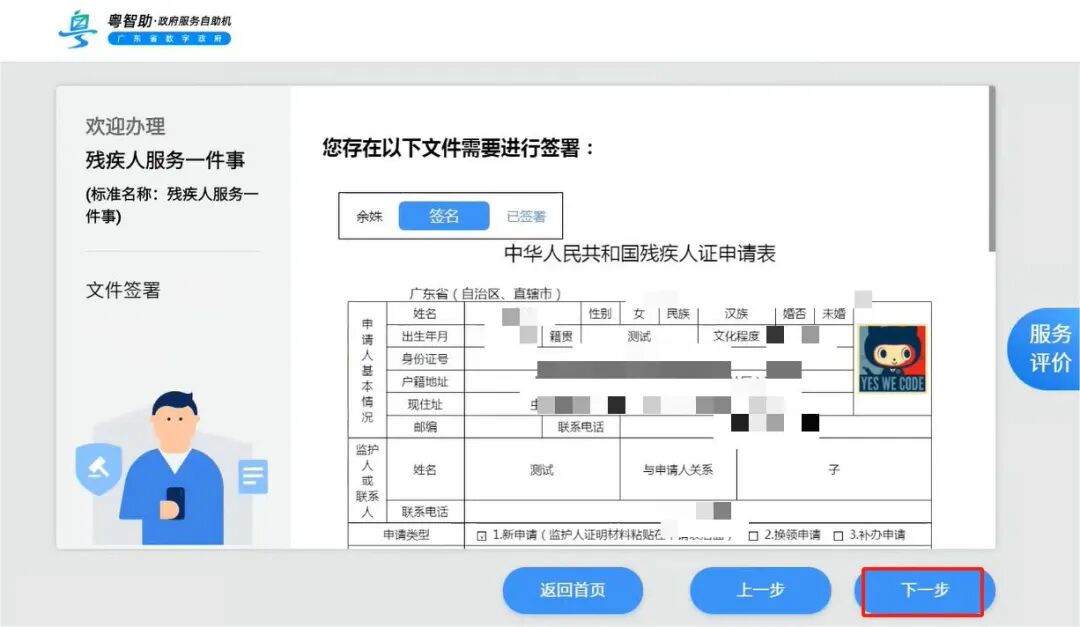Click the 粤智助 logo icon
1080x627 pixels.
pyautogui.click(x=78, y=29)
